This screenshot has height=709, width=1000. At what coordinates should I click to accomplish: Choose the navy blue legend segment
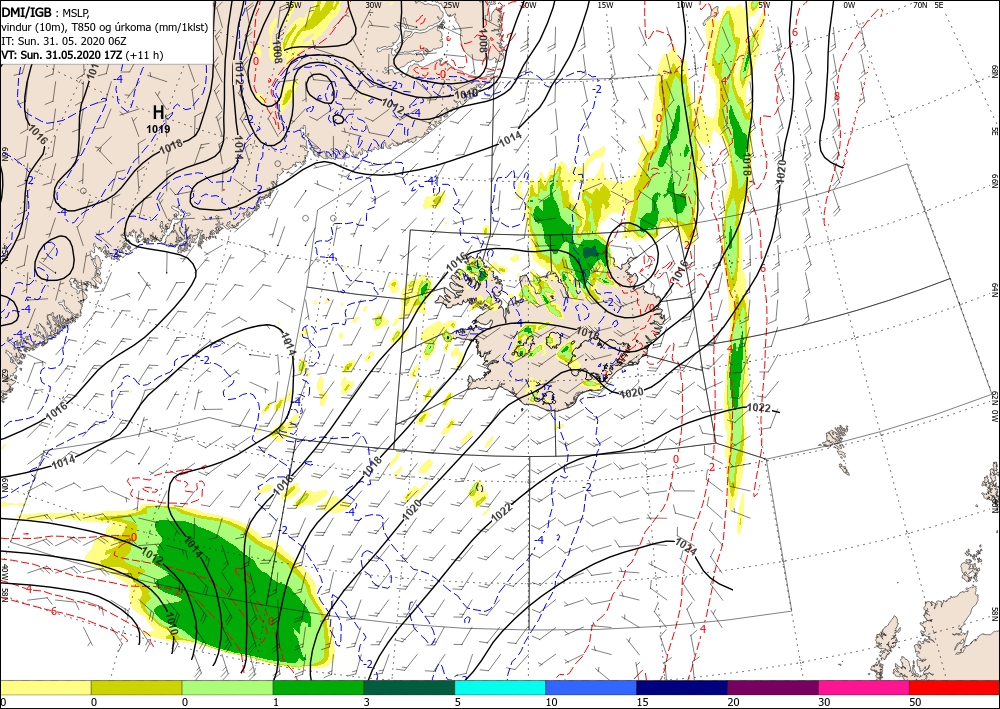tap(682, 687)
